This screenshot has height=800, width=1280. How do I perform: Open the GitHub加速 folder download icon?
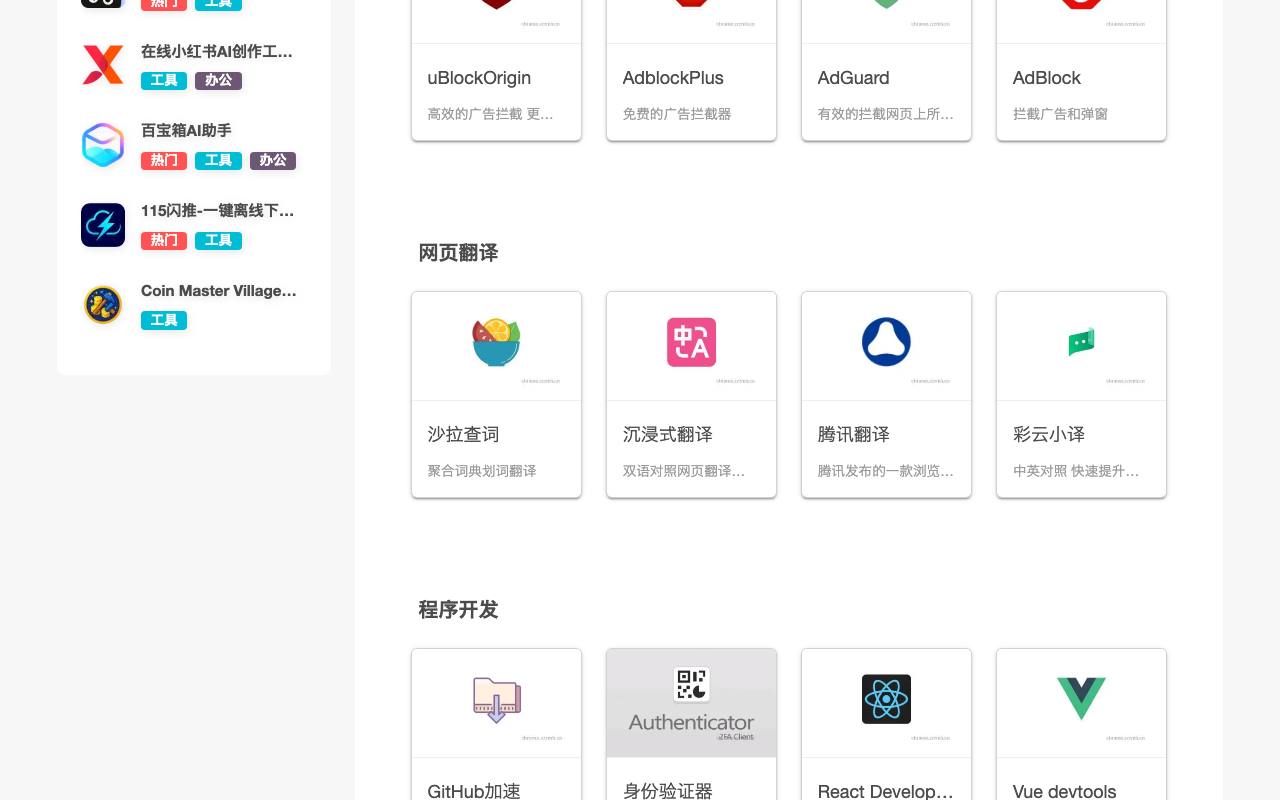(496, 700)
